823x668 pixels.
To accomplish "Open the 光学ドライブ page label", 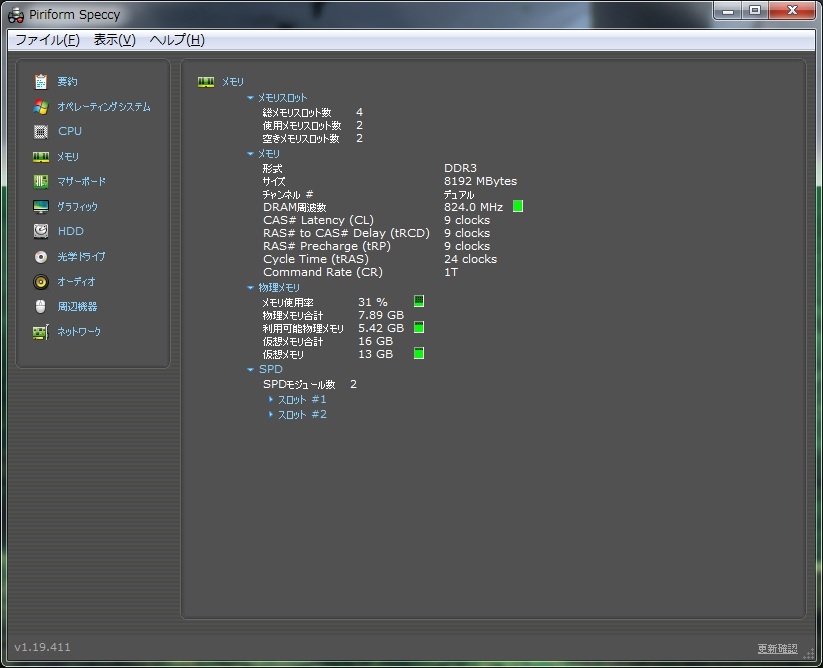I will pos(81,257).
